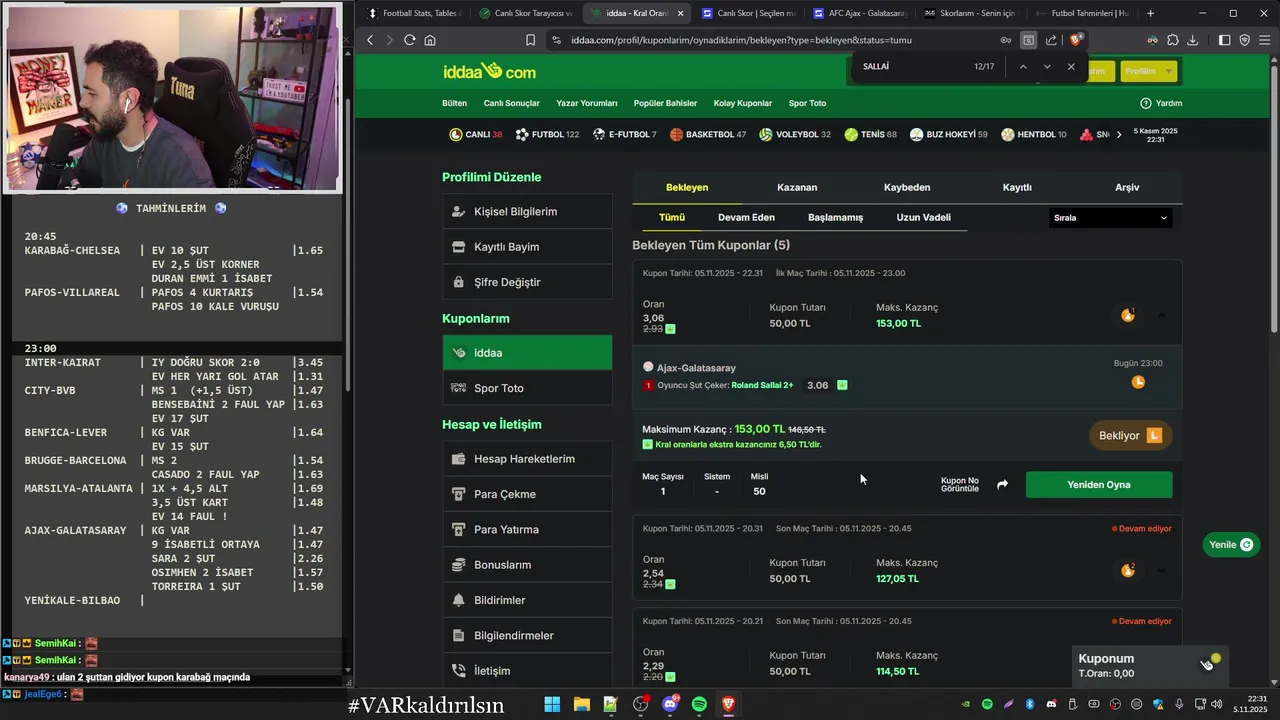Switch to the Kazanan tab

point(797,187)
